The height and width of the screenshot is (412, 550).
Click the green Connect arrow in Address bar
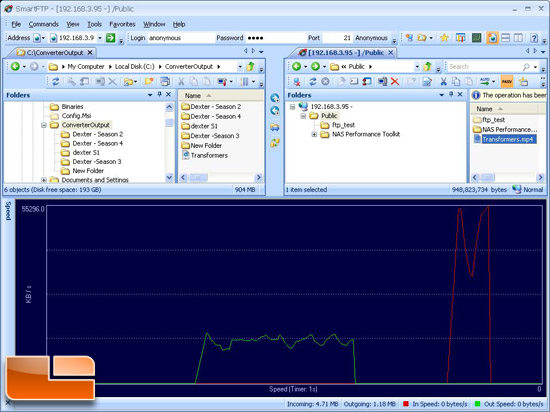(110, 38)
